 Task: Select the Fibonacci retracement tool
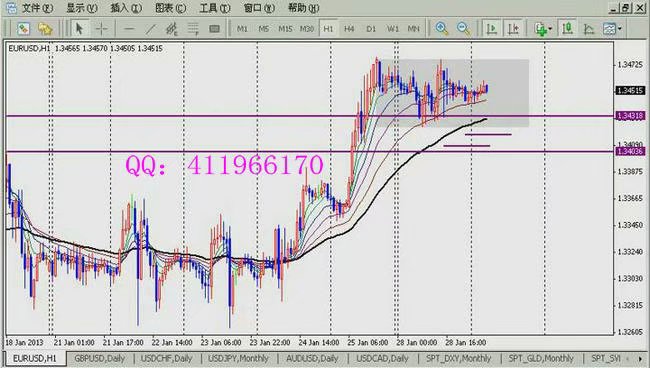coord(193,29)
